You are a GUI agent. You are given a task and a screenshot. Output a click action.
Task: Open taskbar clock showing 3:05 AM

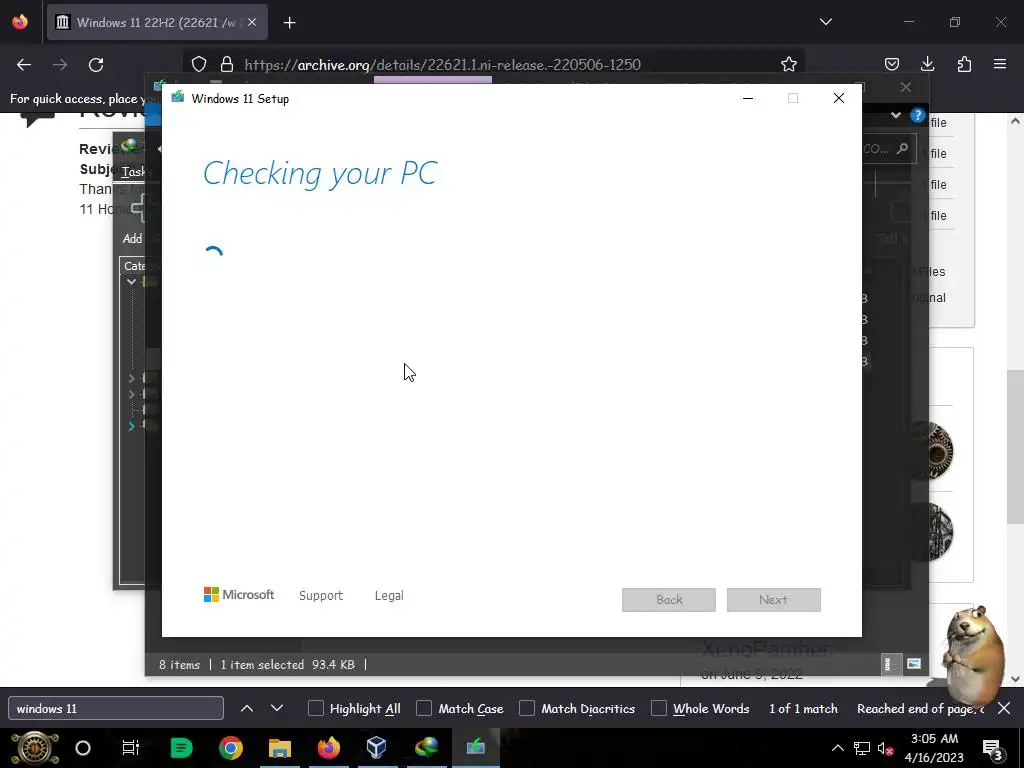934,748
